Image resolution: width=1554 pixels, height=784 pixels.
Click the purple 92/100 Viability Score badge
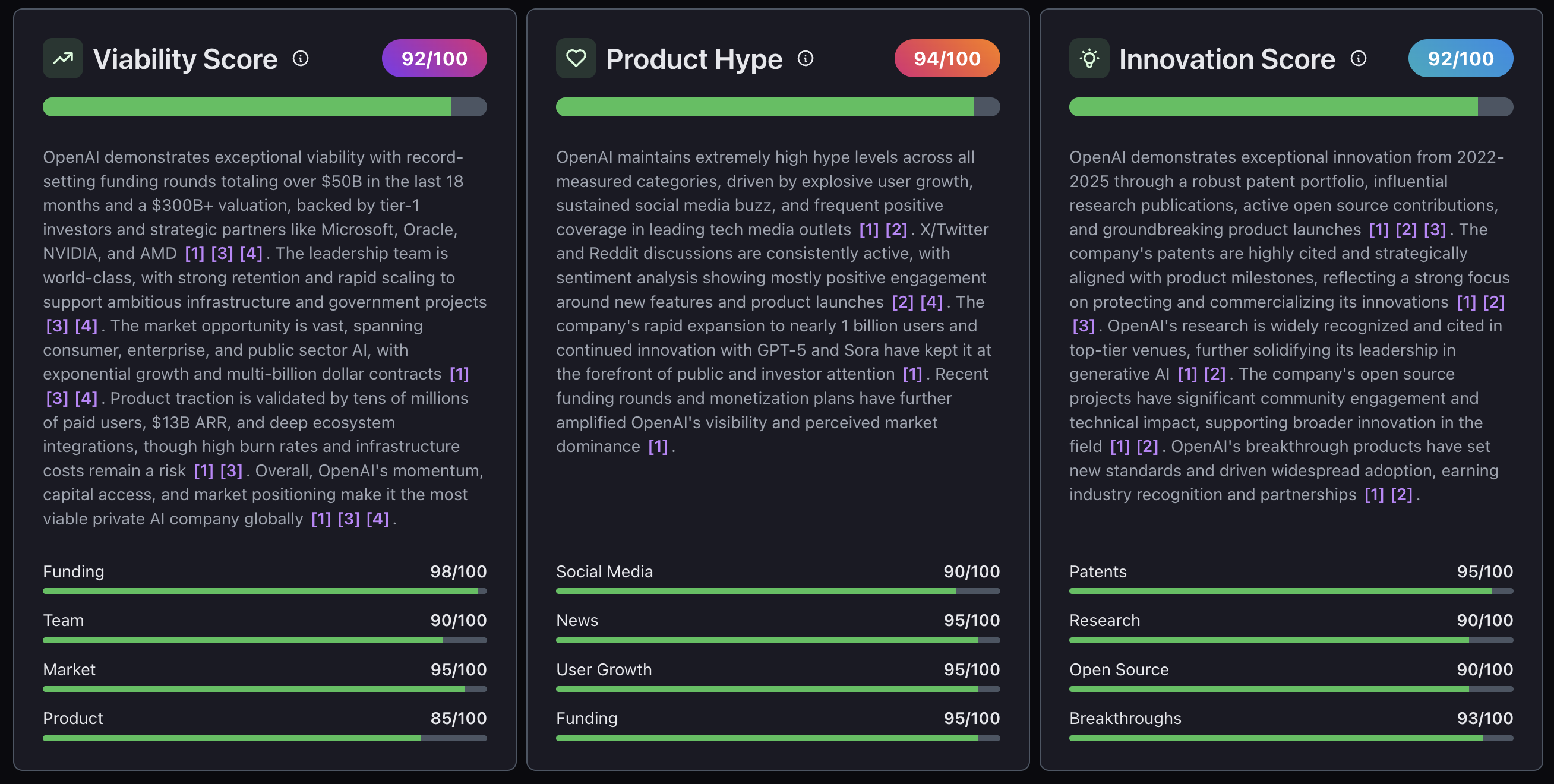pos(434,58)
